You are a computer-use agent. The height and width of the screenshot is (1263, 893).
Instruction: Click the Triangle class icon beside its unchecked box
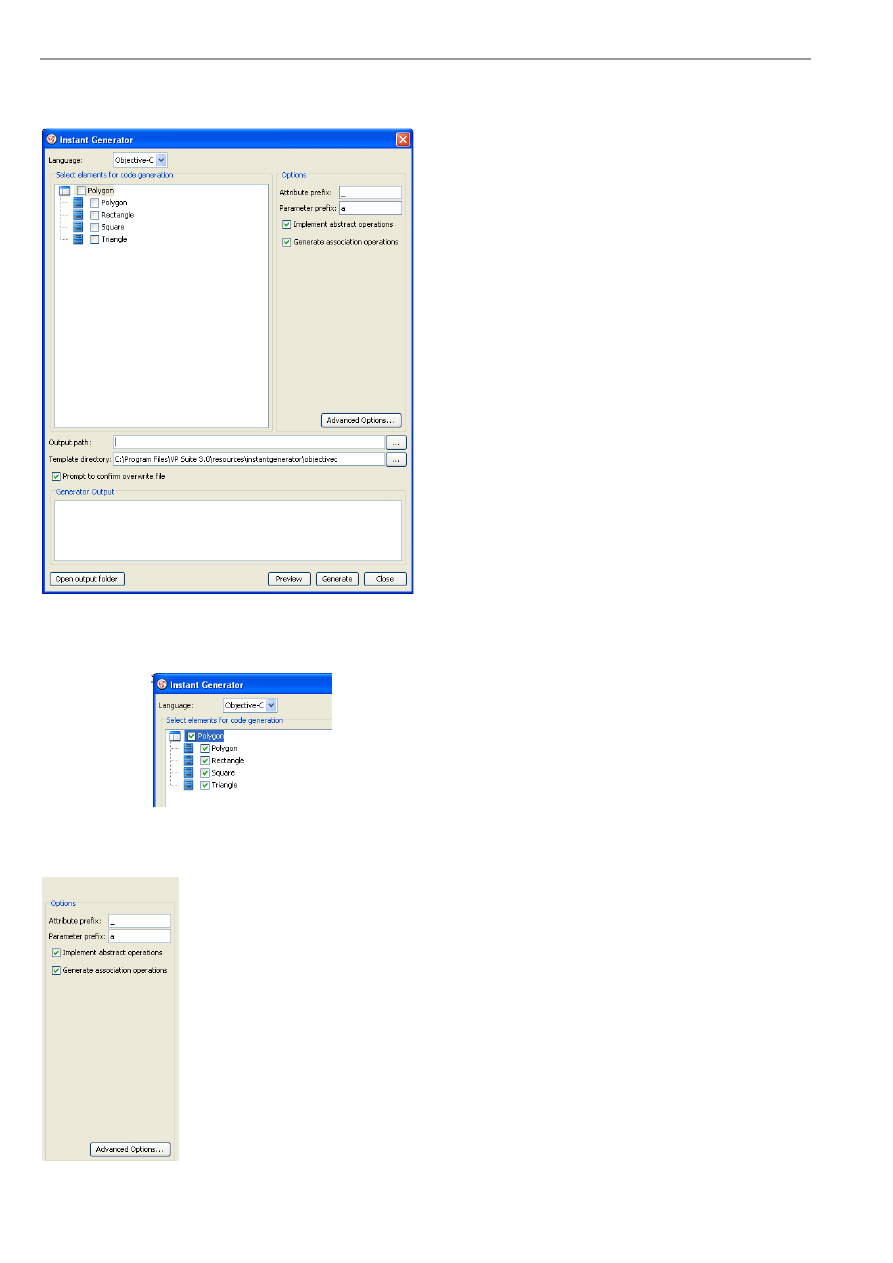[x=79, y=239]
